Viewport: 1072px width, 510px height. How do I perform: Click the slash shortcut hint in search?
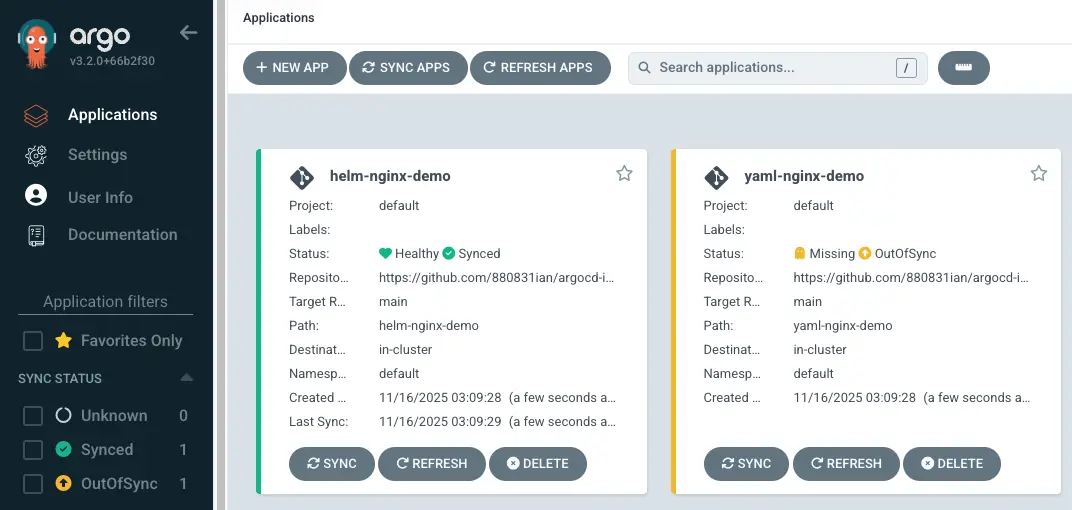(x=906, y=68)
